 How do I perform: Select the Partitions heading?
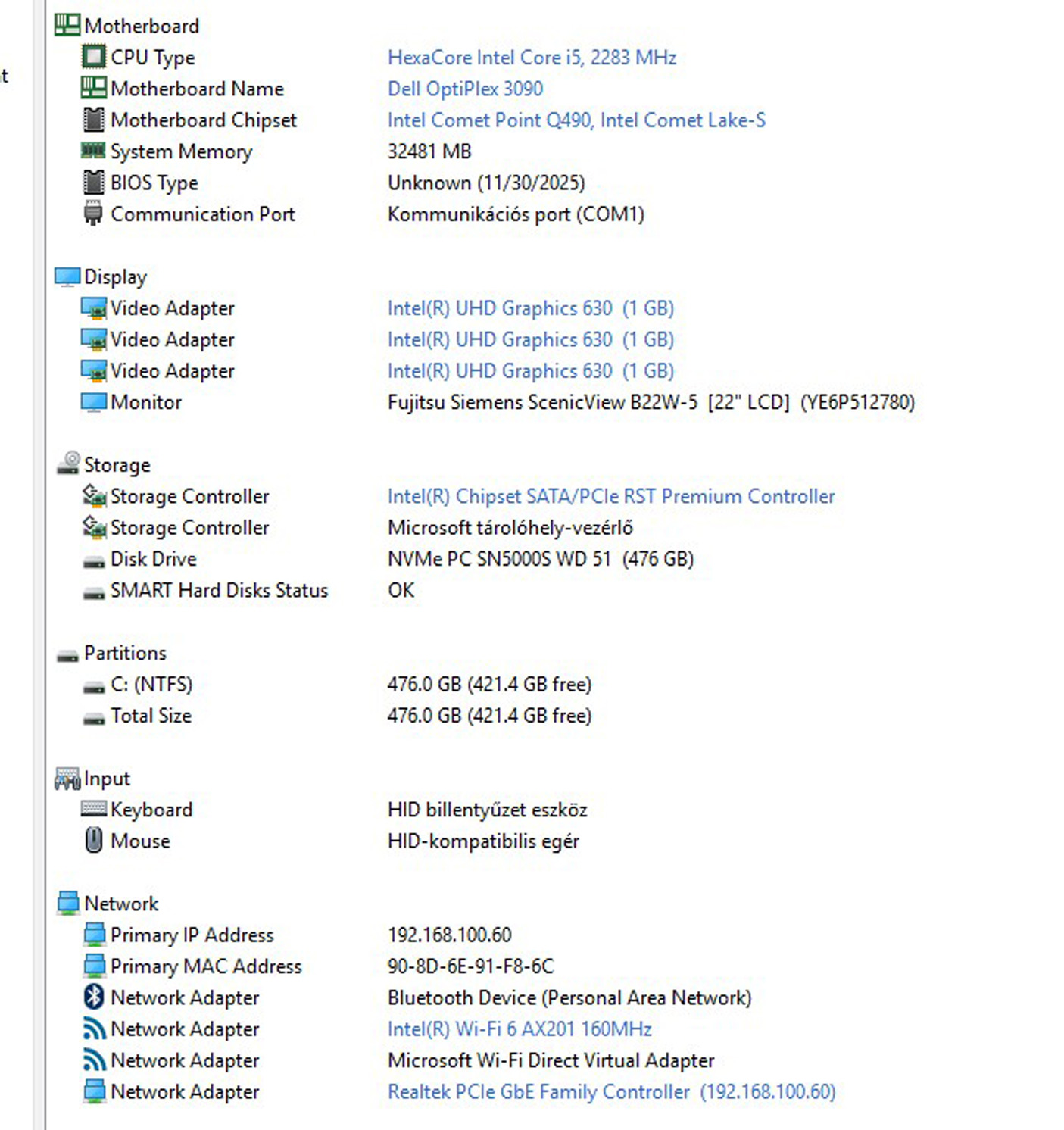tap(125, 653)
